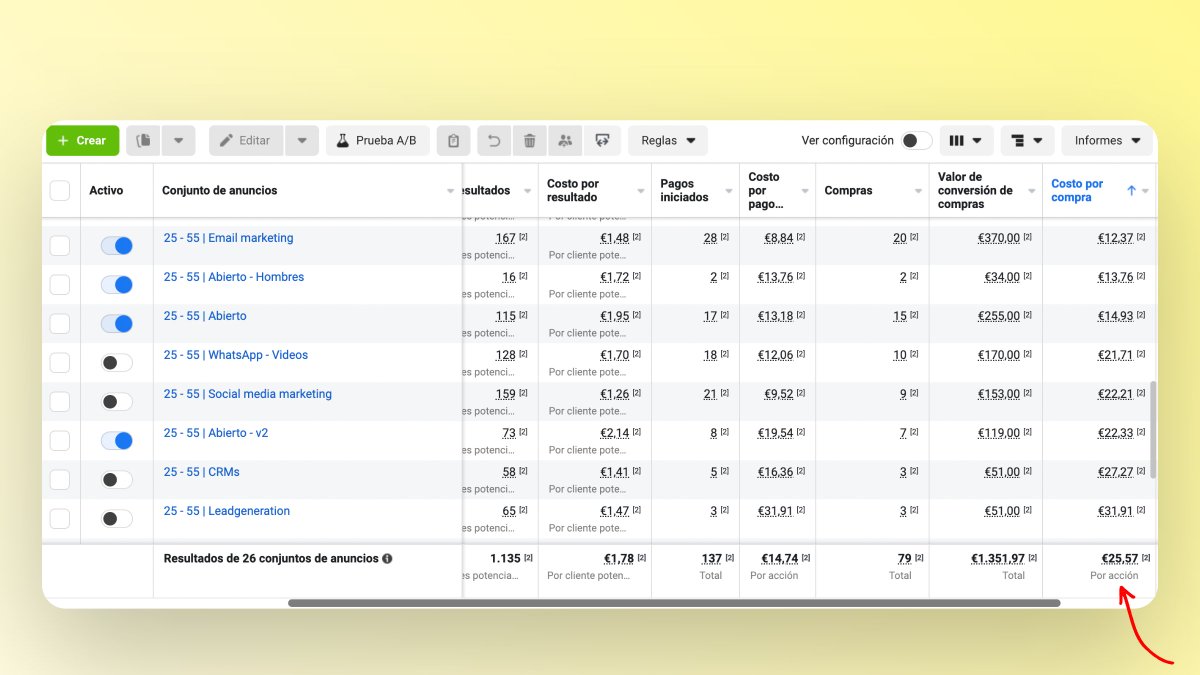Viewport: 1200px width, 675px height.
Task: Click the Editar pencil button
Action: [246, 141]
